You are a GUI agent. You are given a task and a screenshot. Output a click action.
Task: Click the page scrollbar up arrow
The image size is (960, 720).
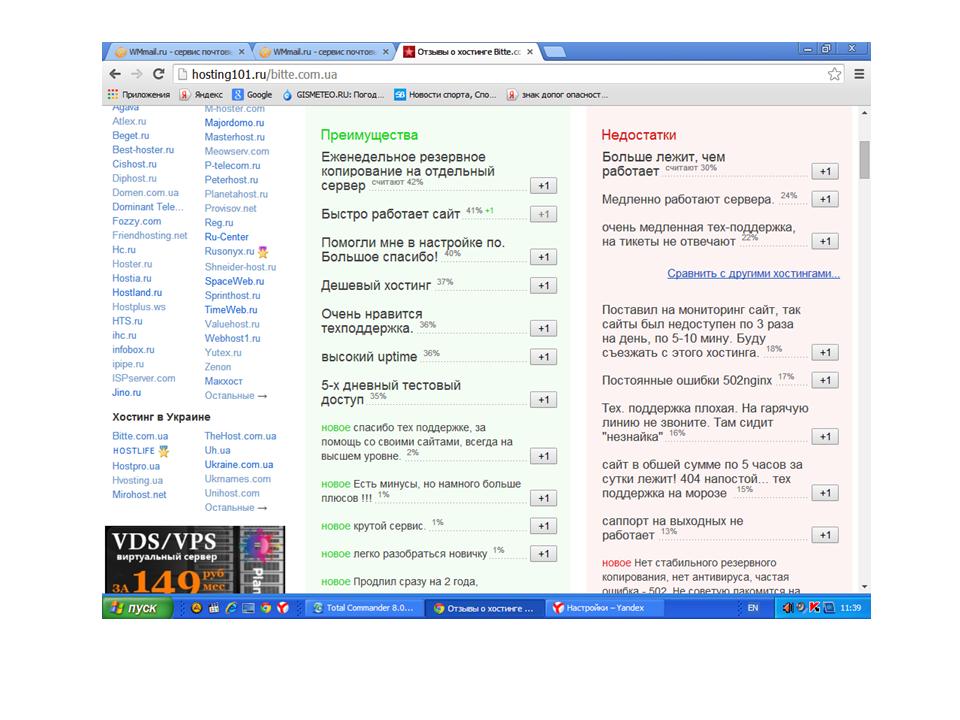pos(864,113)
